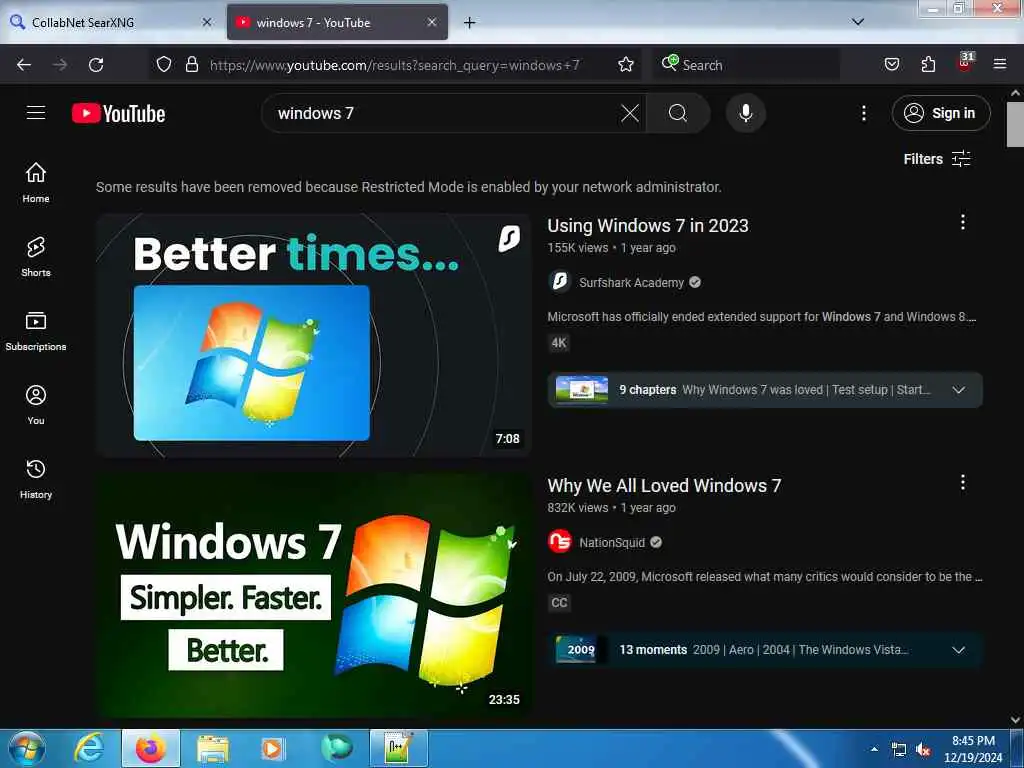The height and width of the screenshot is (768, 1024).
Task: Open the Filters panel
Action: pyautogui.click(x=937, y=159)
